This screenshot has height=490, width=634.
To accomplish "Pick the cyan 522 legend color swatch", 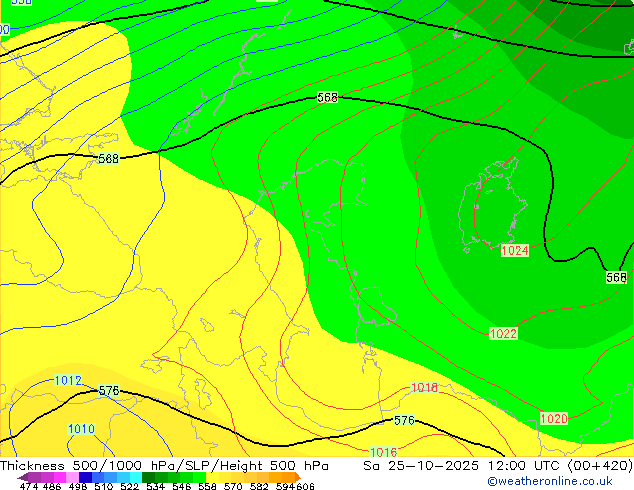I will (x=135, y=477).
